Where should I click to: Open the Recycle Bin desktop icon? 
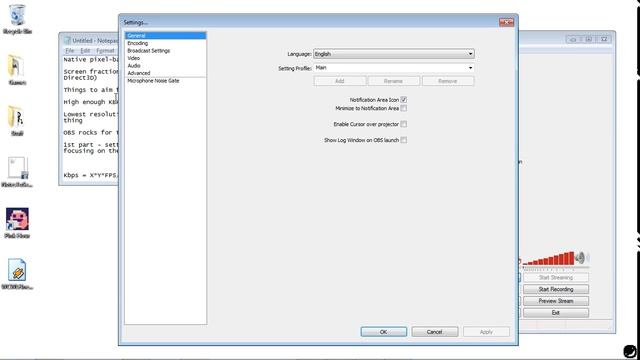[x=17, y=19]
